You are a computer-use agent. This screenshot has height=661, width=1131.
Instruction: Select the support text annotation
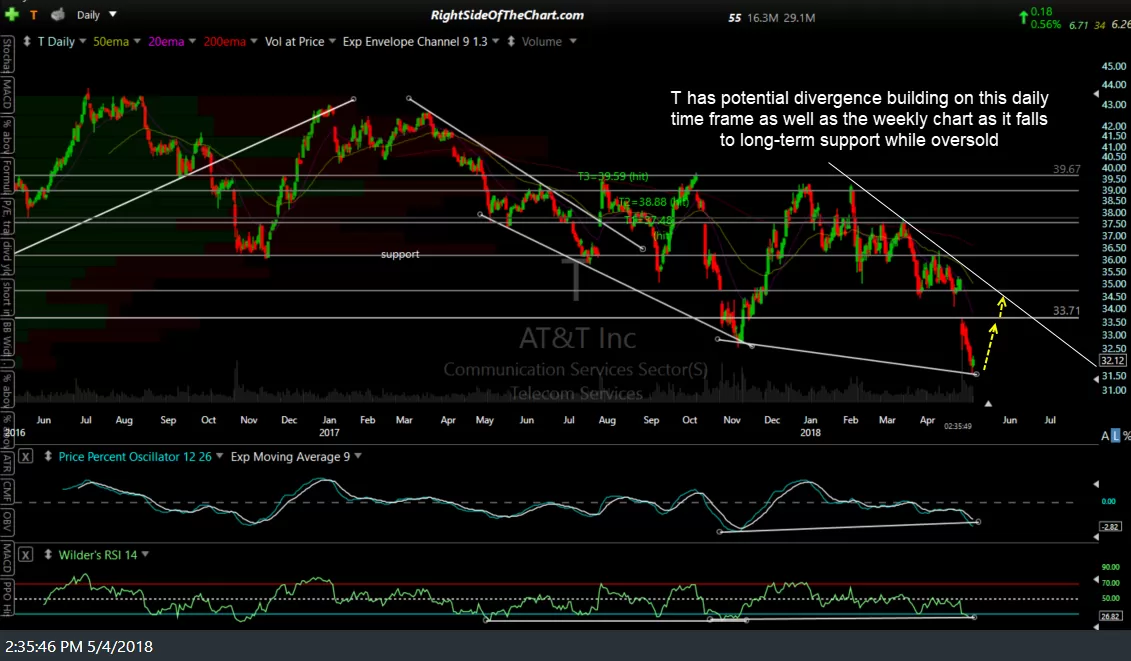(400, 254)
